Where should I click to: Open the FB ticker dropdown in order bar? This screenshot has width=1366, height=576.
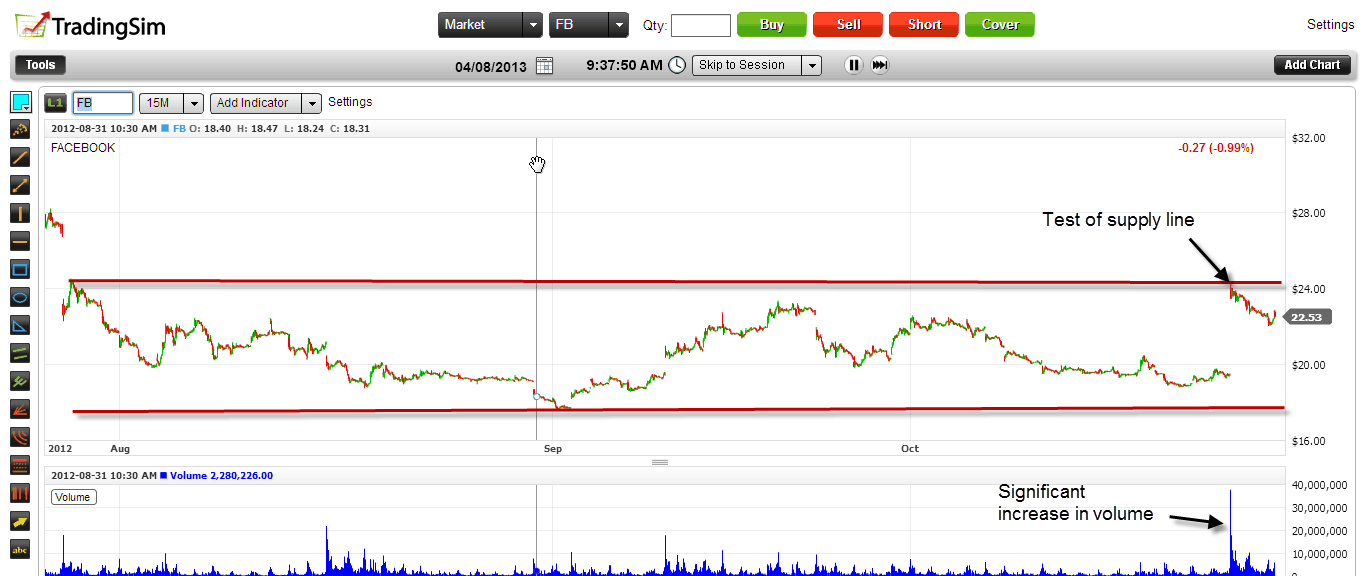click(589, 25)
